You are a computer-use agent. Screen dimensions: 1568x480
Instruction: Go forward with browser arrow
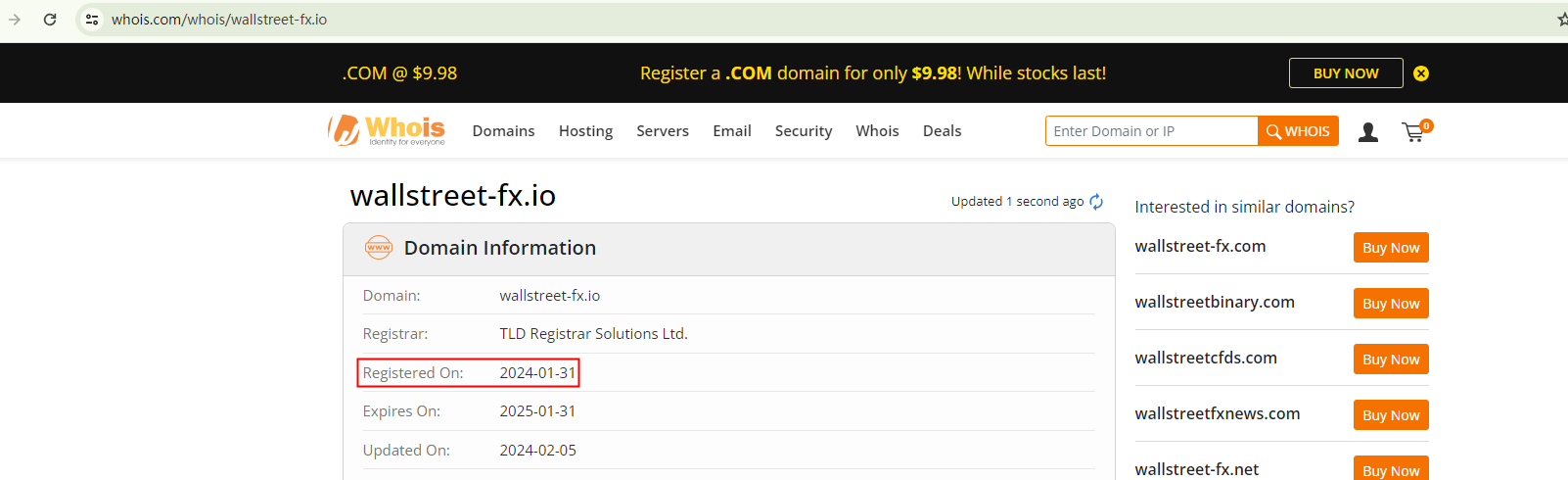point(15,20)
